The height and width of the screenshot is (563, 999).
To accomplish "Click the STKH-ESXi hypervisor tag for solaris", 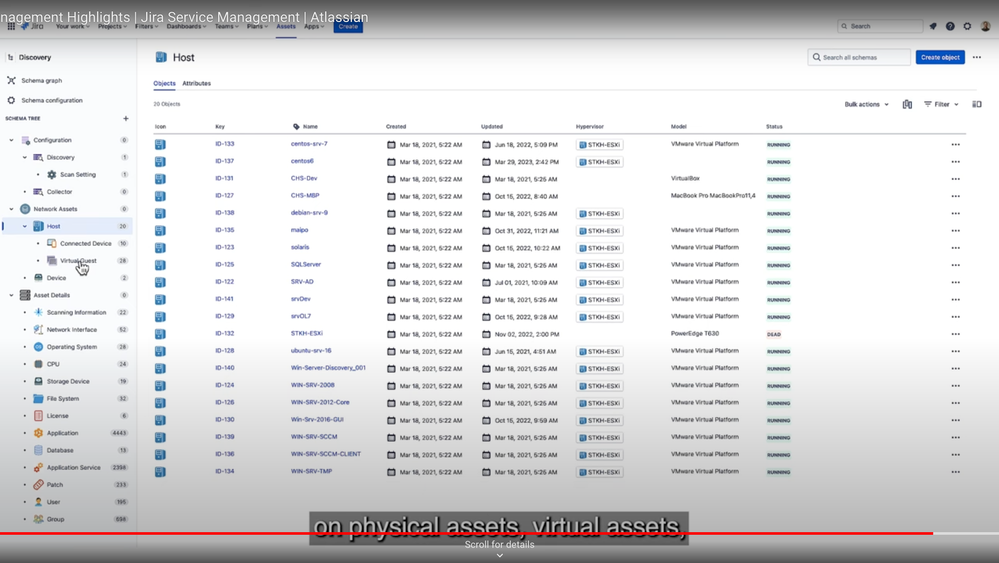I will point(600,248).
